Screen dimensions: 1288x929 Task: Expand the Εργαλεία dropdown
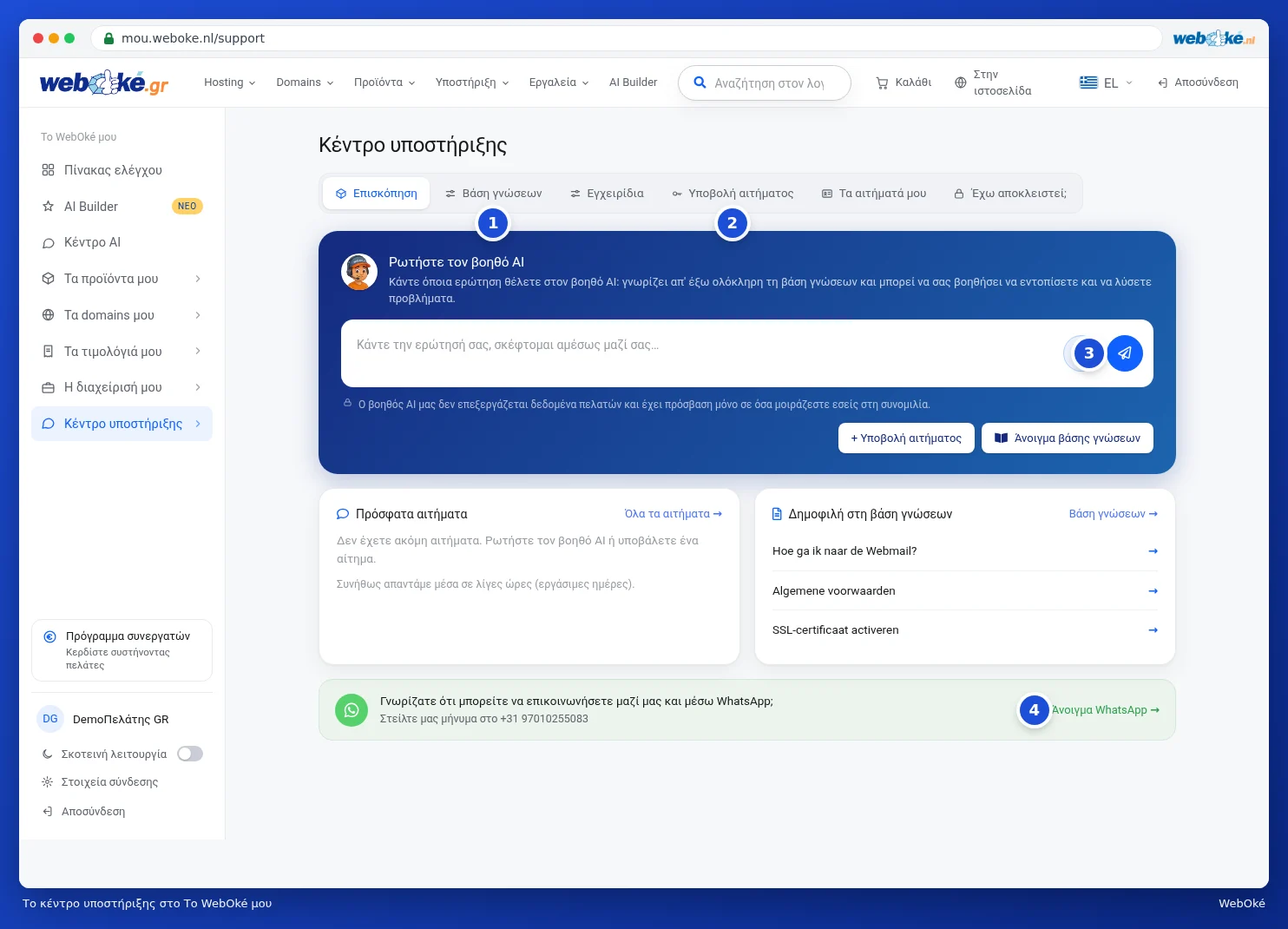point(559,82)
